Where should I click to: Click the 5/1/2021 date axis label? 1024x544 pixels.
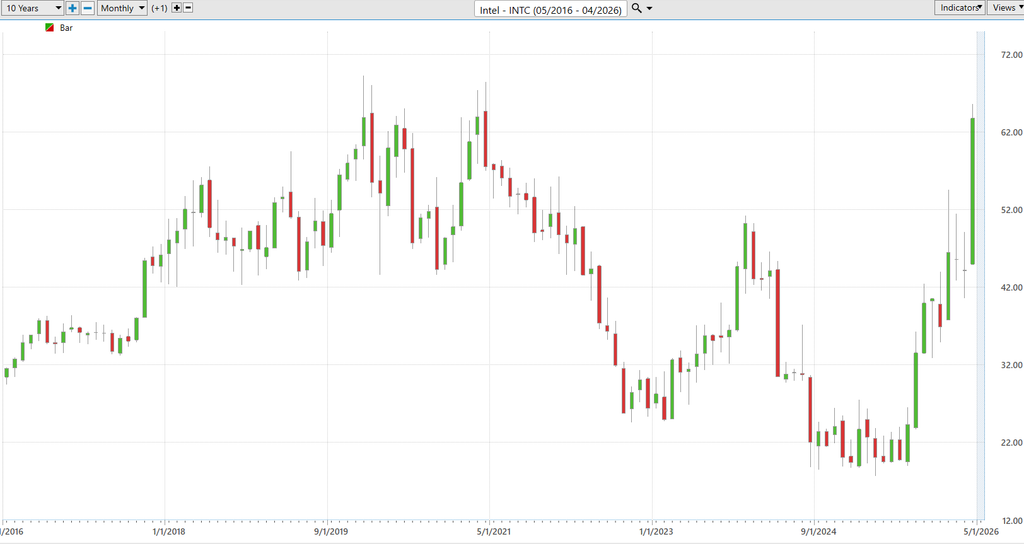[x=489, y=532]
